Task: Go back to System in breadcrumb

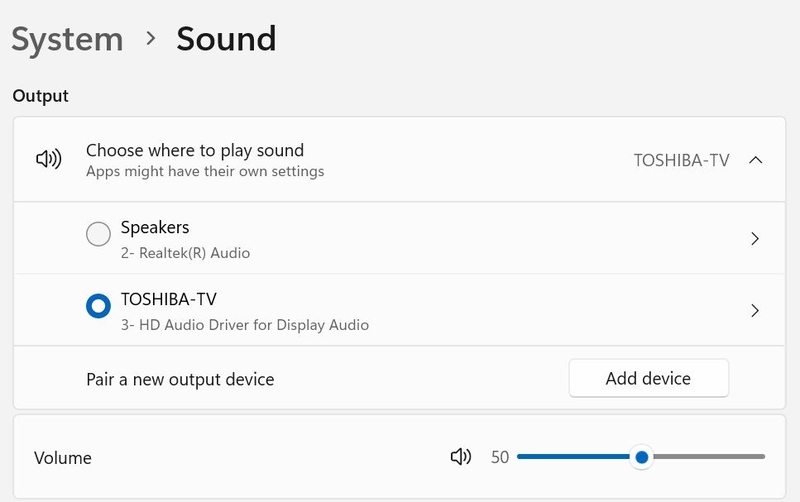Action: pyautogui.click(x=67, y=39)
